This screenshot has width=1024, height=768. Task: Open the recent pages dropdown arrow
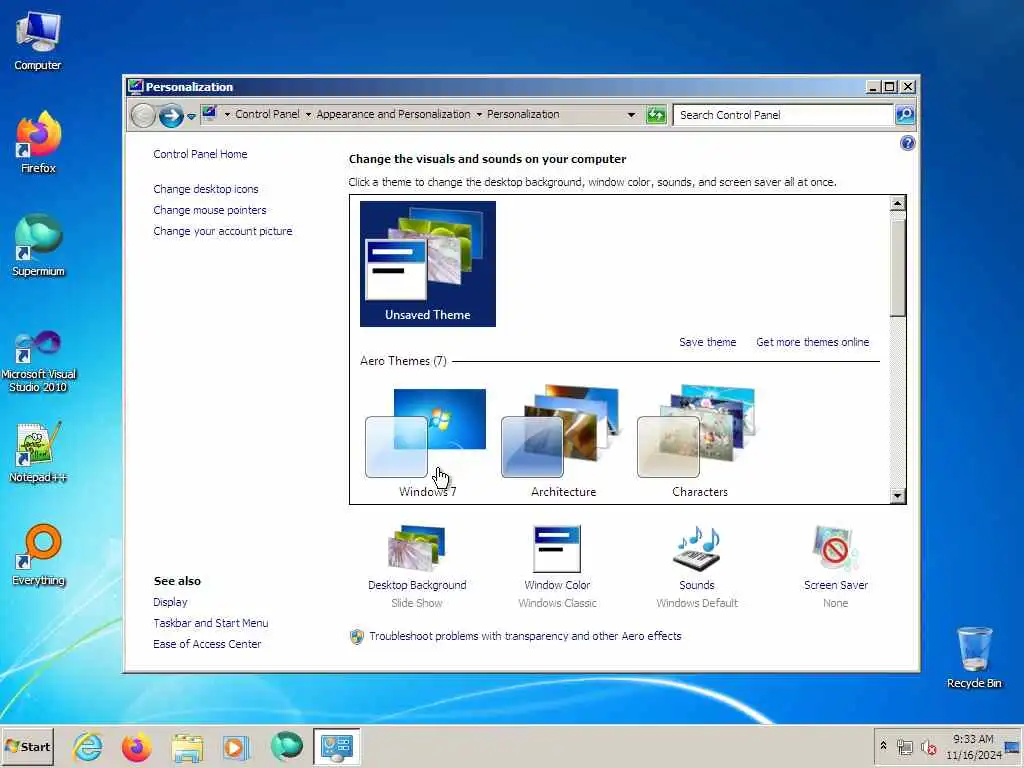pos(191,116)
